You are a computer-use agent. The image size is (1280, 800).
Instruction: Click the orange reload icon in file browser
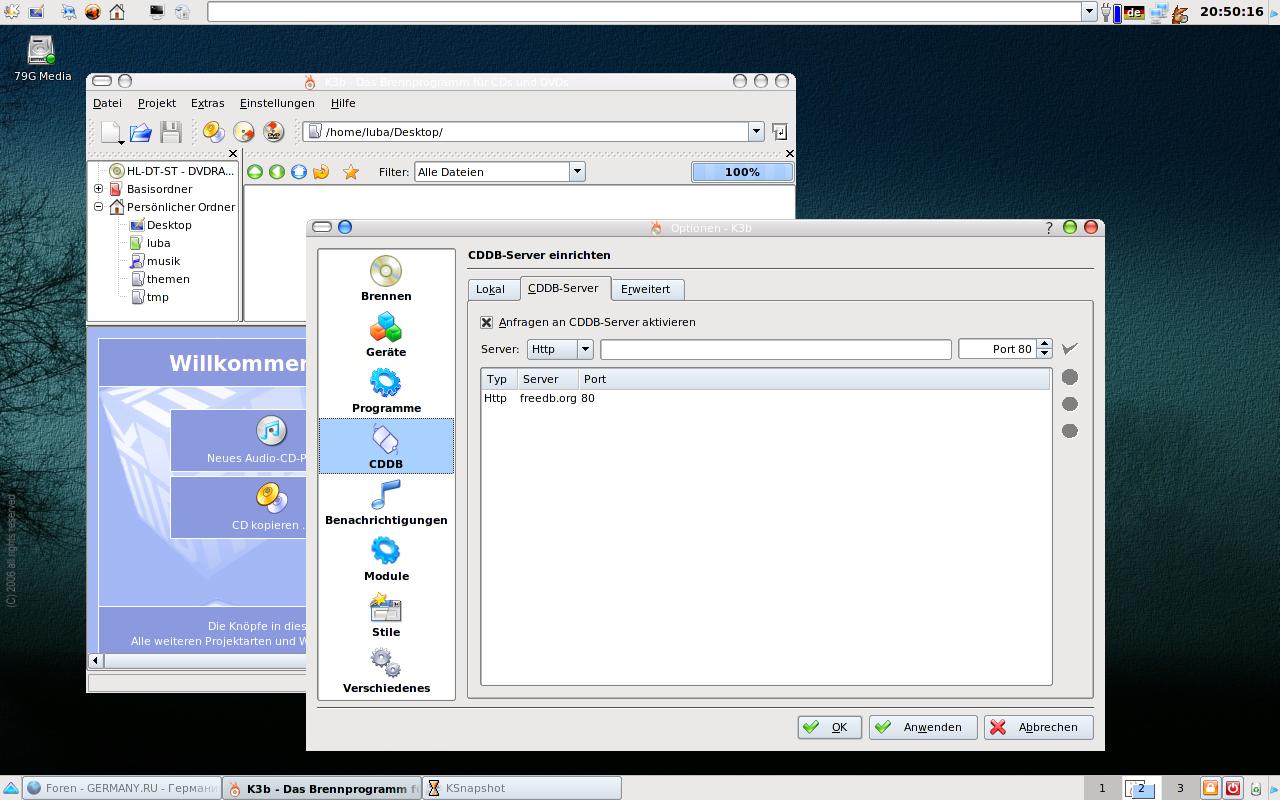pos(321,172)
